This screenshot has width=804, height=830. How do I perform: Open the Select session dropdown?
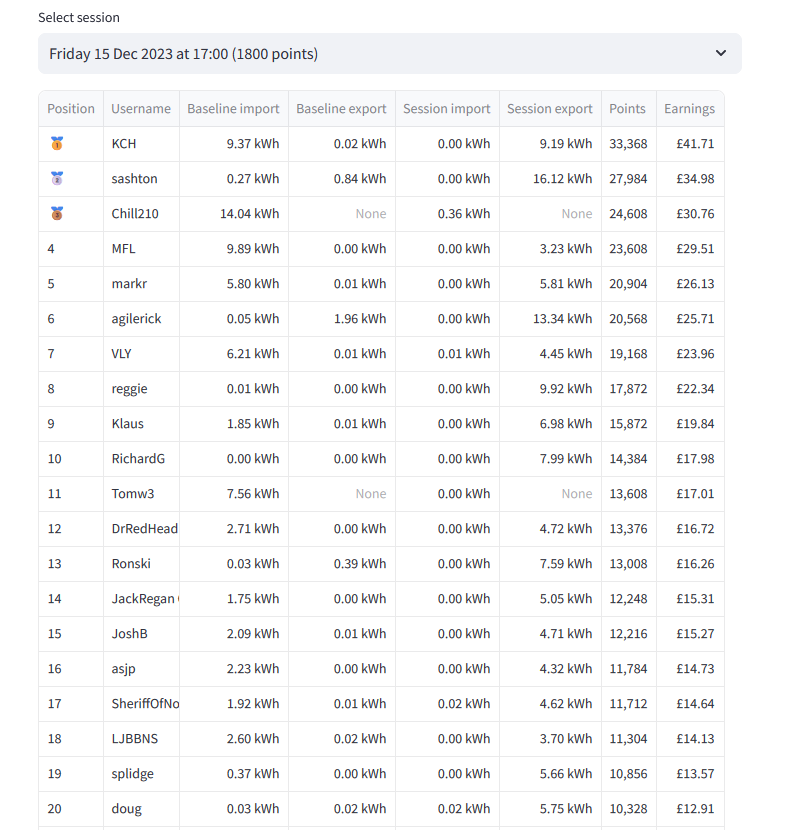(x=390, y=53)
